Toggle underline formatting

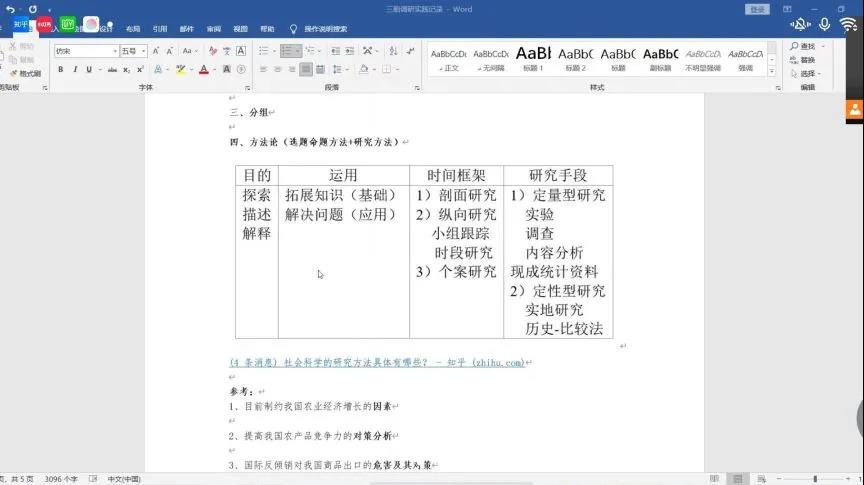click(88, 70)
